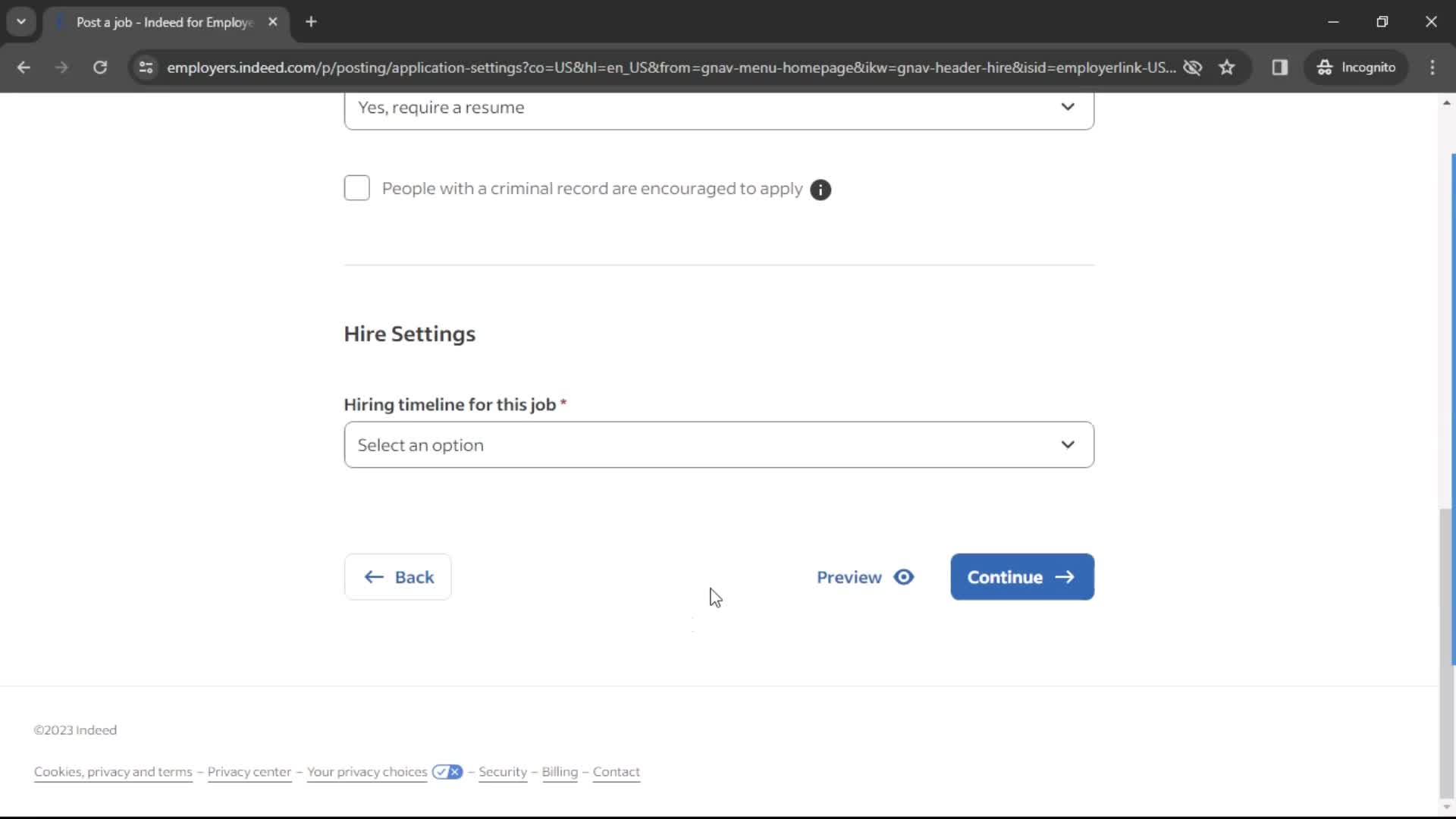Click the Back navigation arrow icon
The image size is (1456, 819).
click(x=373, y=577)
